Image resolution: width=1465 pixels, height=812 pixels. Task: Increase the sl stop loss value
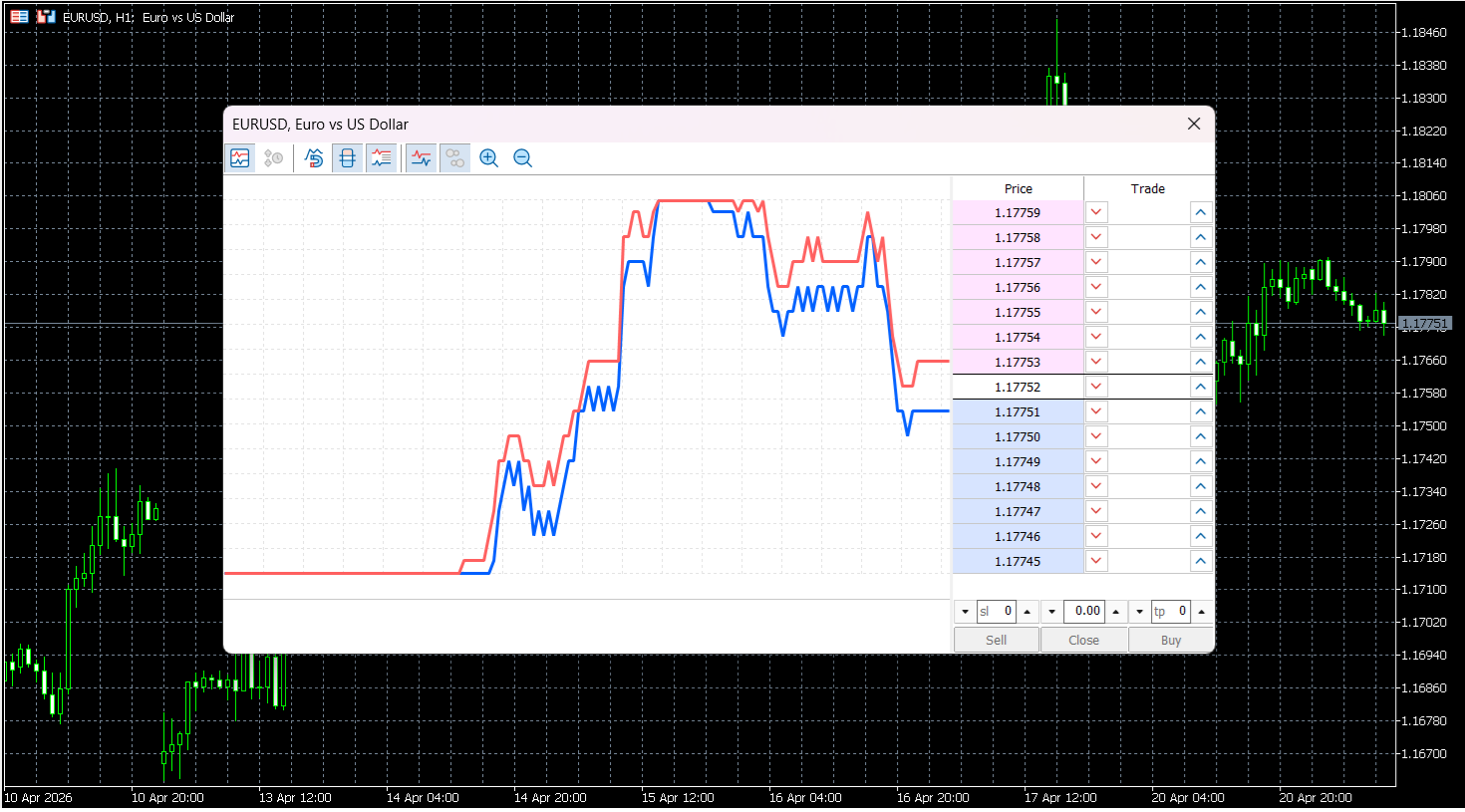tap(1027, 612)
